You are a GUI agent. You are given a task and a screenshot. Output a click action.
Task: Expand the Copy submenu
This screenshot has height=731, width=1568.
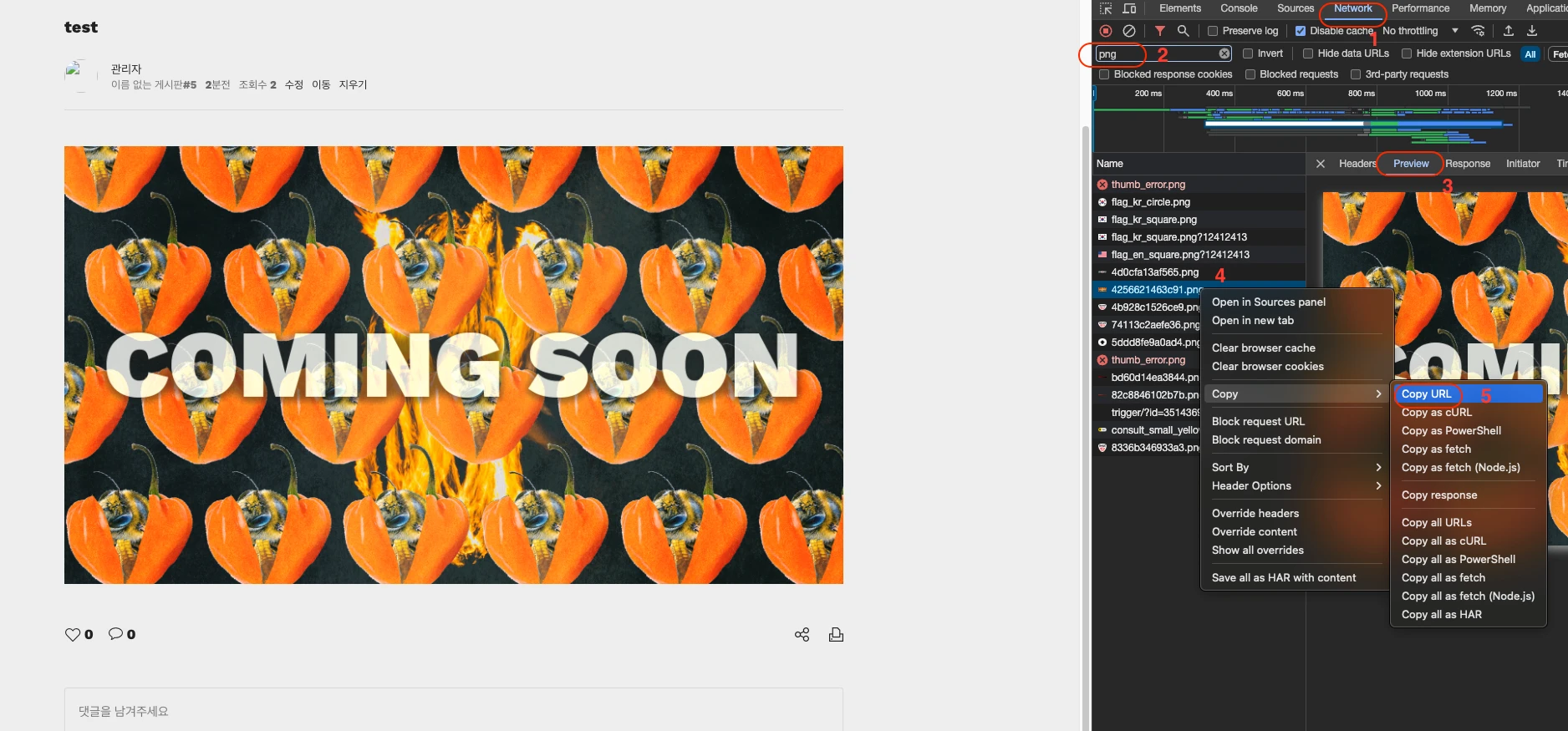click(1296, 394)
